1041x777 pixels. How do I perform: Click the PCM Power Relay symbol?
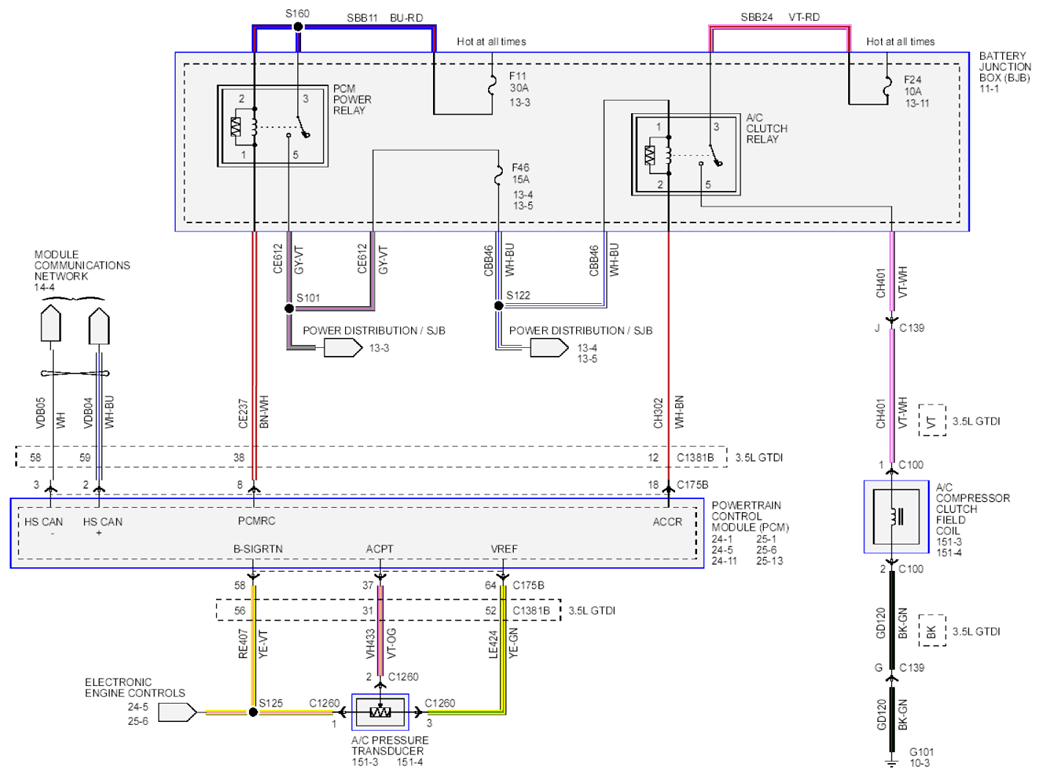pos(273,126)
